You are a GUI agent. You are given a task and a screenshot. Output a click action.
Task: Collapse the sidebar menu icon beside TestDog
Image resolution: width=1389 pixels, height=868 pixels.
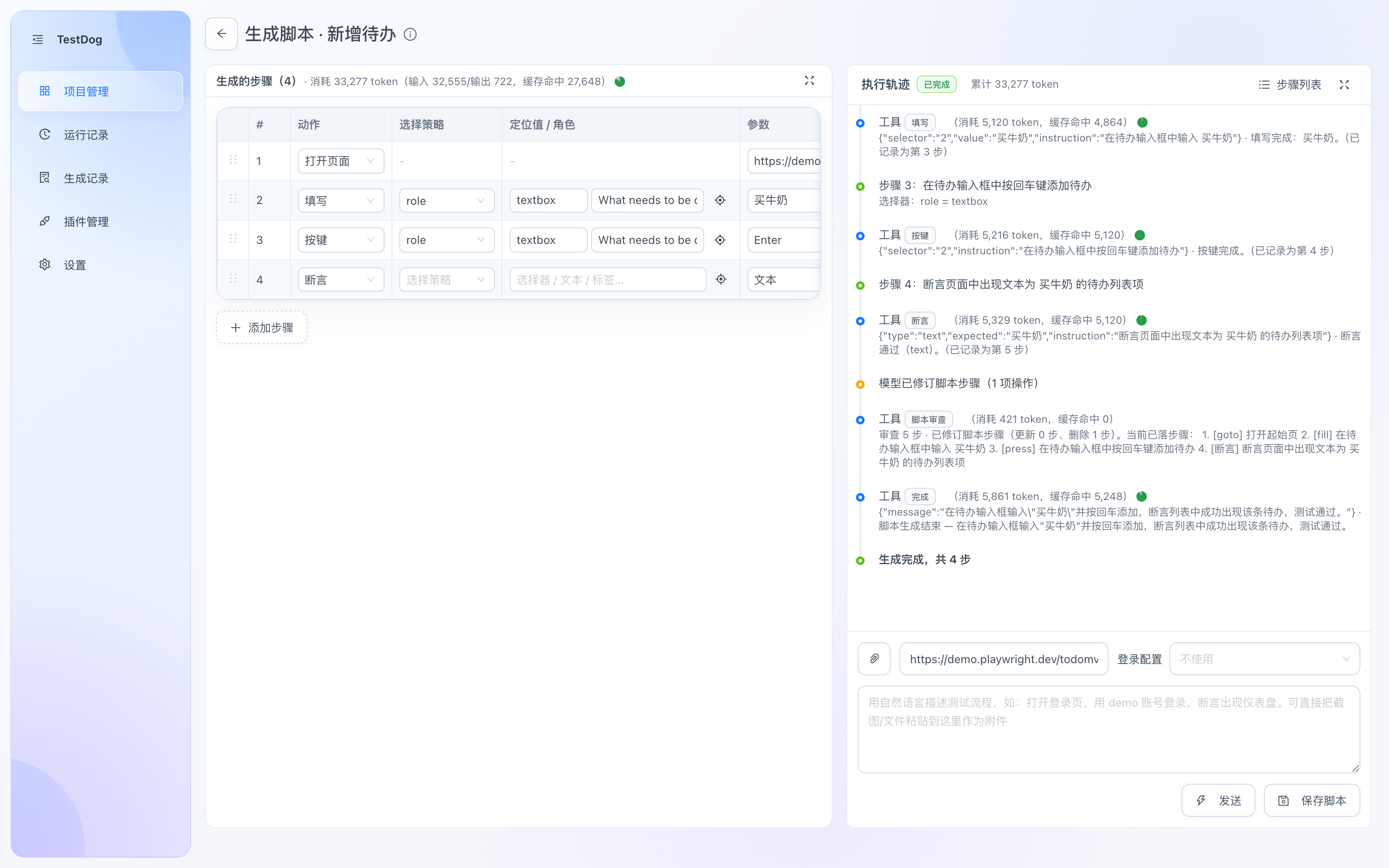pos(38,39)
